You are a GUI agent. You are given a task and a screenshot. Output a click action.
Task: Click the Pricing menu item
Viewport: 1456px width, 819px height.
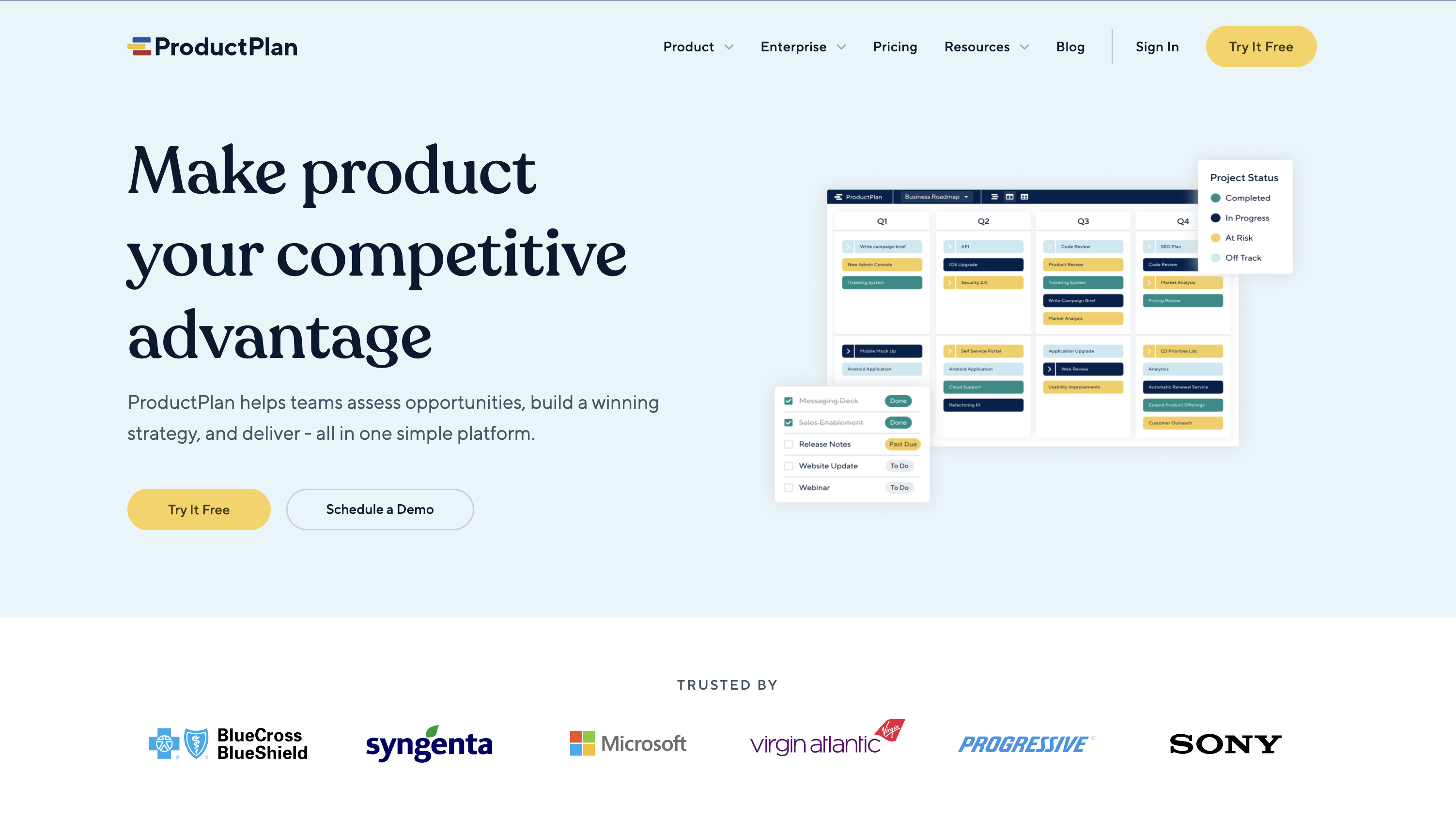pyautogui.click(x=895, y=46)
